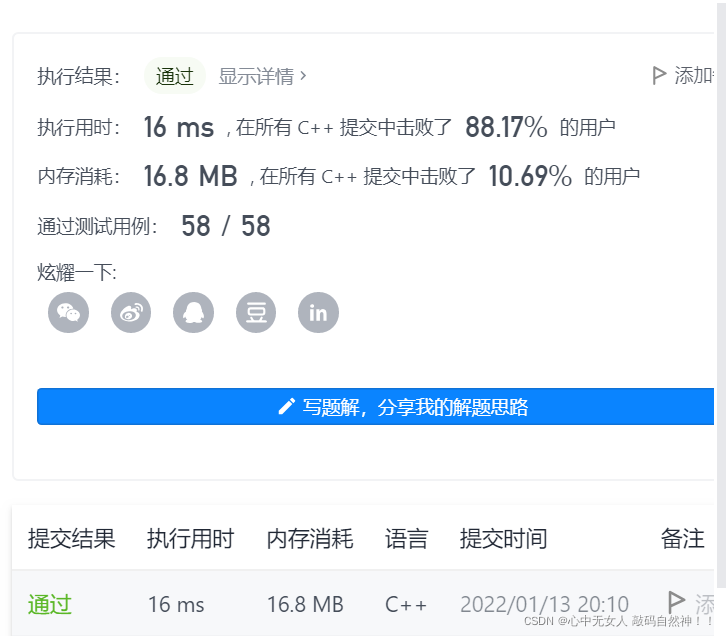This screenshot has width=726, height=636.
Task: Click the 16.8 MB cell in table row
Action: tap(305, 605)
